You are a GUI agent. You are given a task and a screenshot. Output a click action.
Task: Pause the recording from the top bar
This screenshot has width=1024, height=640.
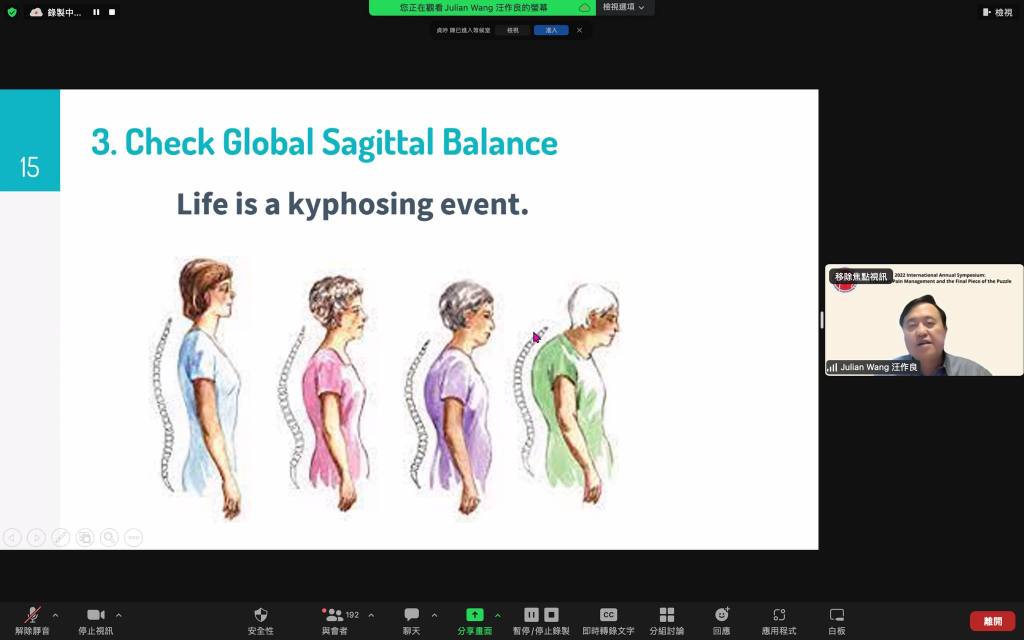coord(97,12)
